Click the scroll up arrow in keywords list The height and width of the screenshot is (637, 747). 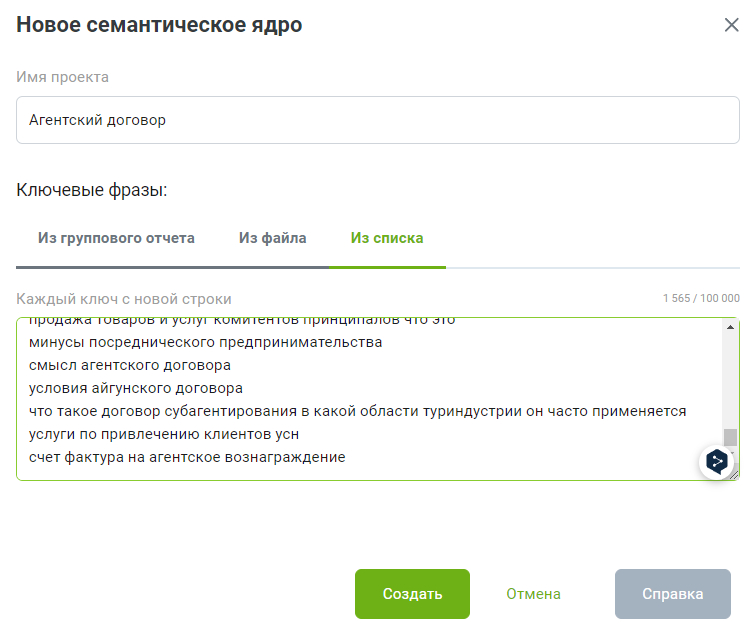[730, 327]
